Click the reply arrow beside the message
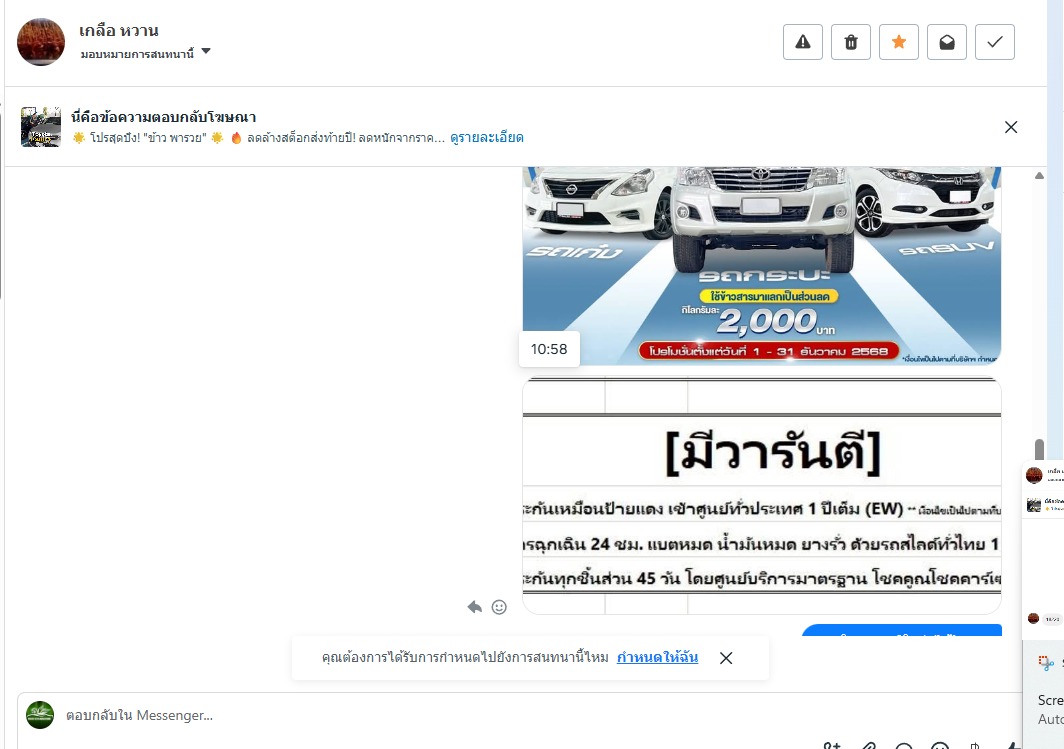The width and height of the screenshot is (1064, 749). click(474, 607)
